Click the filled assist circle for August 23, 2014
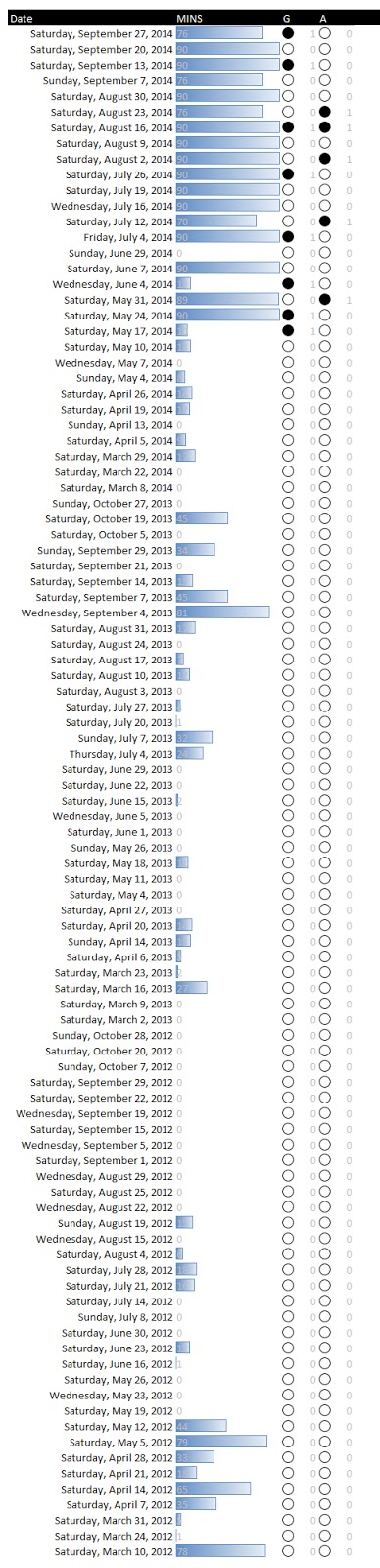 pos(324,112)
